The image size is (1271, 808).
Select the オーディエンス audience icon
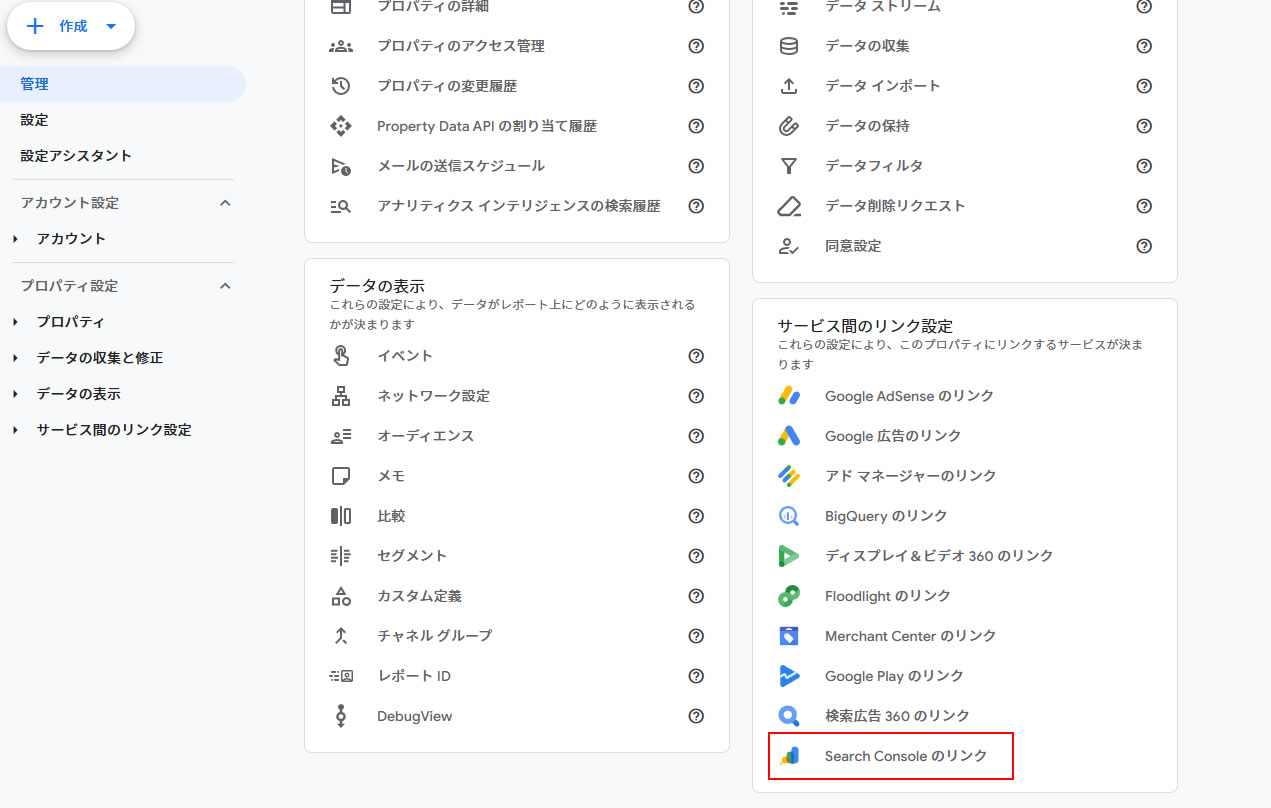pos(341,436)
